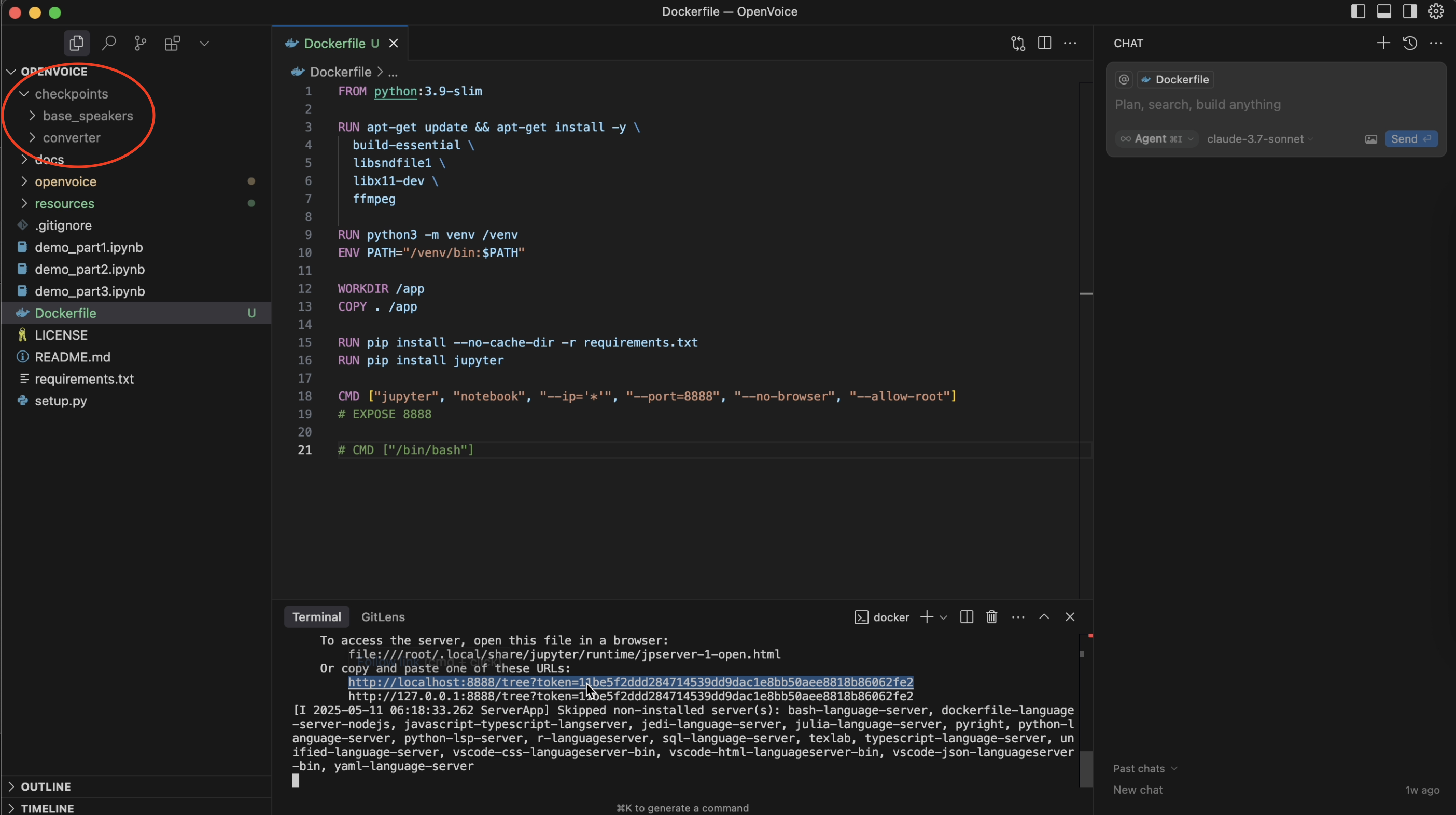Select the Dockerfile editor tab

(x=340, y=44)
